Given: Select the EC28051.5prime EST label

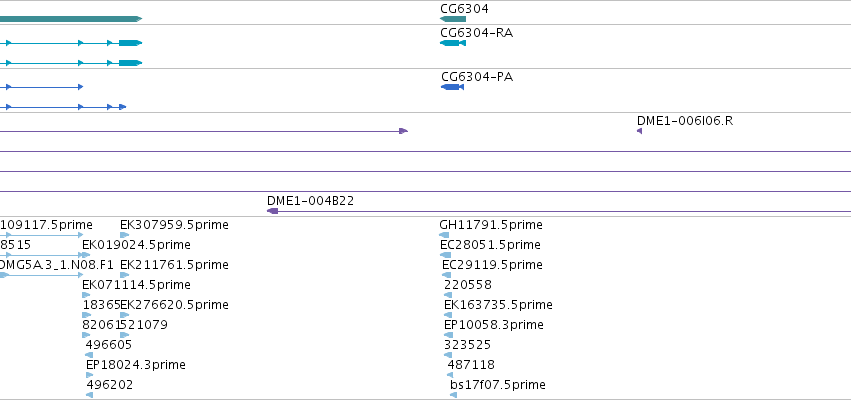Looking at the screenshot, I should (x=490, y=245).
